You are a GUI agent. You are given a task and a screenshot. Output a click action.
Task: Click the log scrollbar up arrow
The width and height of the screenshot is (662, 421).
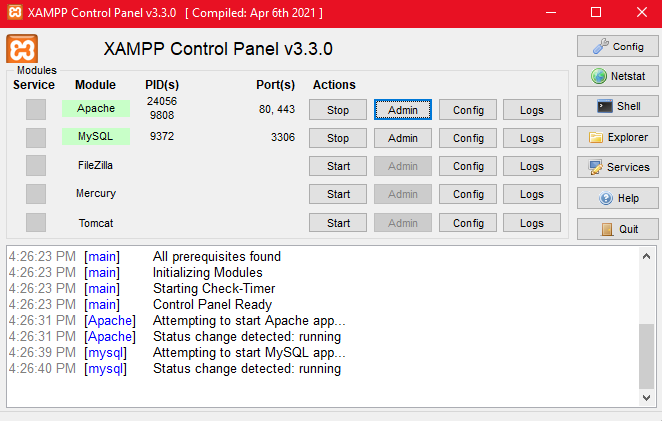[x=646, y=256]
